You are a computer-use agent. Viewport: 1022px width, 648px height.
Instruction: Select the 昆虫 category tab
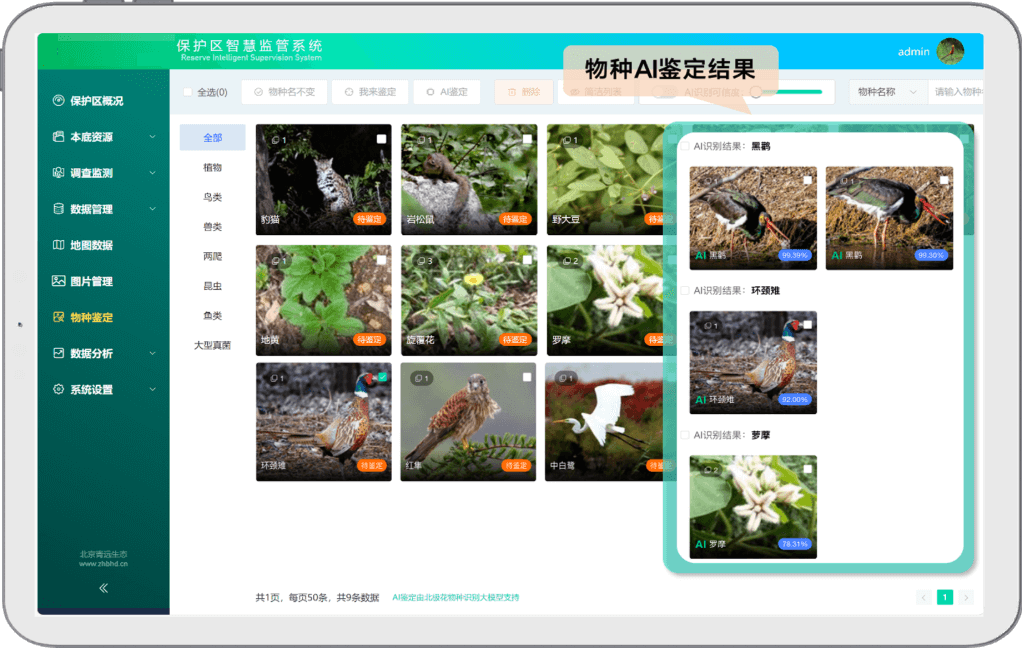point(212,286)
